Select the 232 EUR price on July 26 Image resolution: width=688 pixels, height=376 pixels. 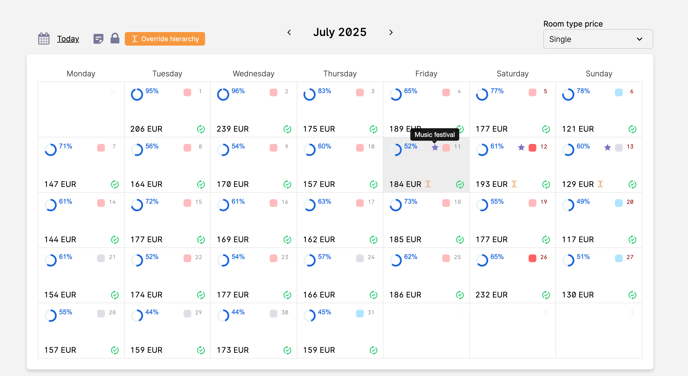pyautogui.click(x=491, y=295)
